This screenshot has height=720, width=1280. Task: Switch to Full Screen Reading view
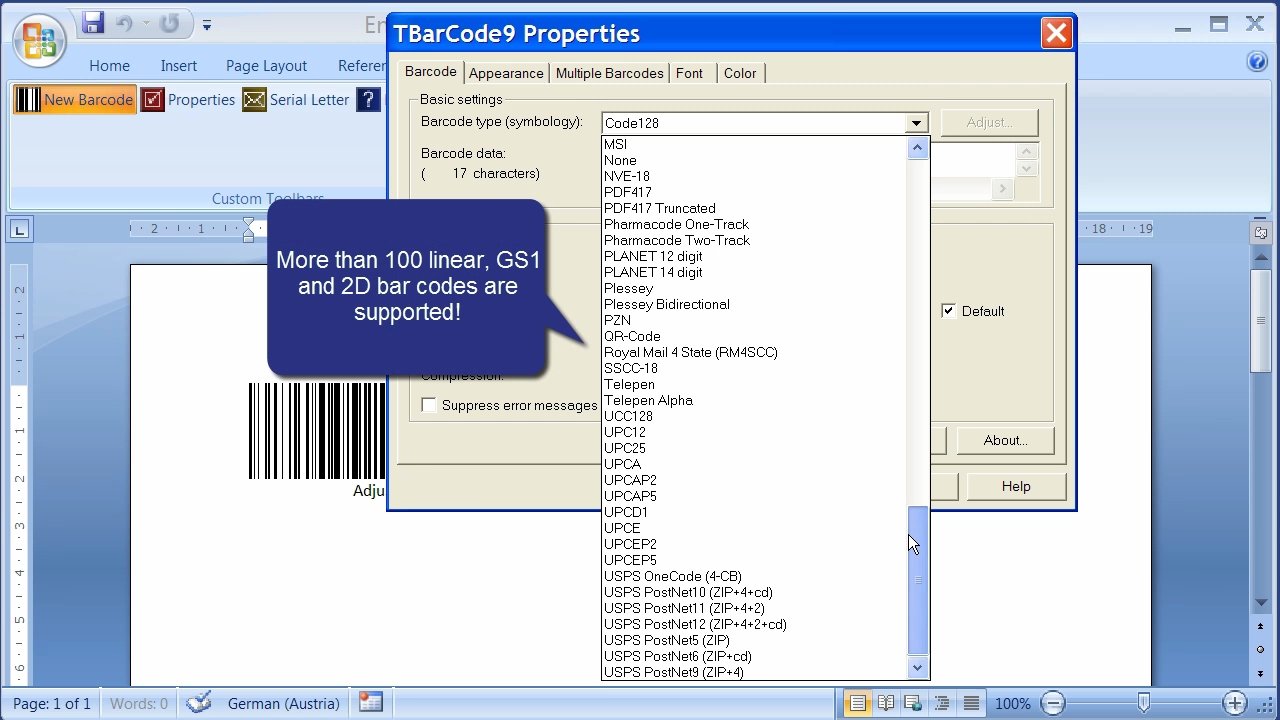point(886,703)
